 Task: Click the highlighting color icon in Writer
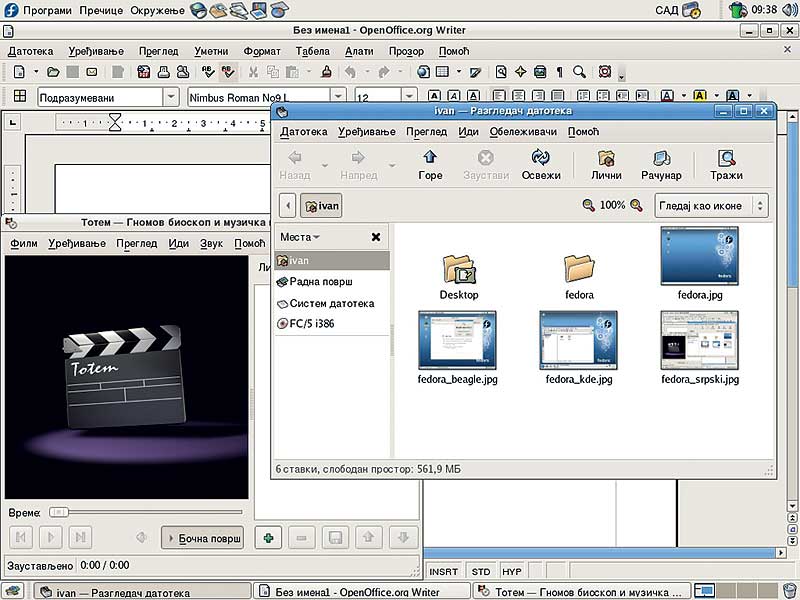coord(700,95)
